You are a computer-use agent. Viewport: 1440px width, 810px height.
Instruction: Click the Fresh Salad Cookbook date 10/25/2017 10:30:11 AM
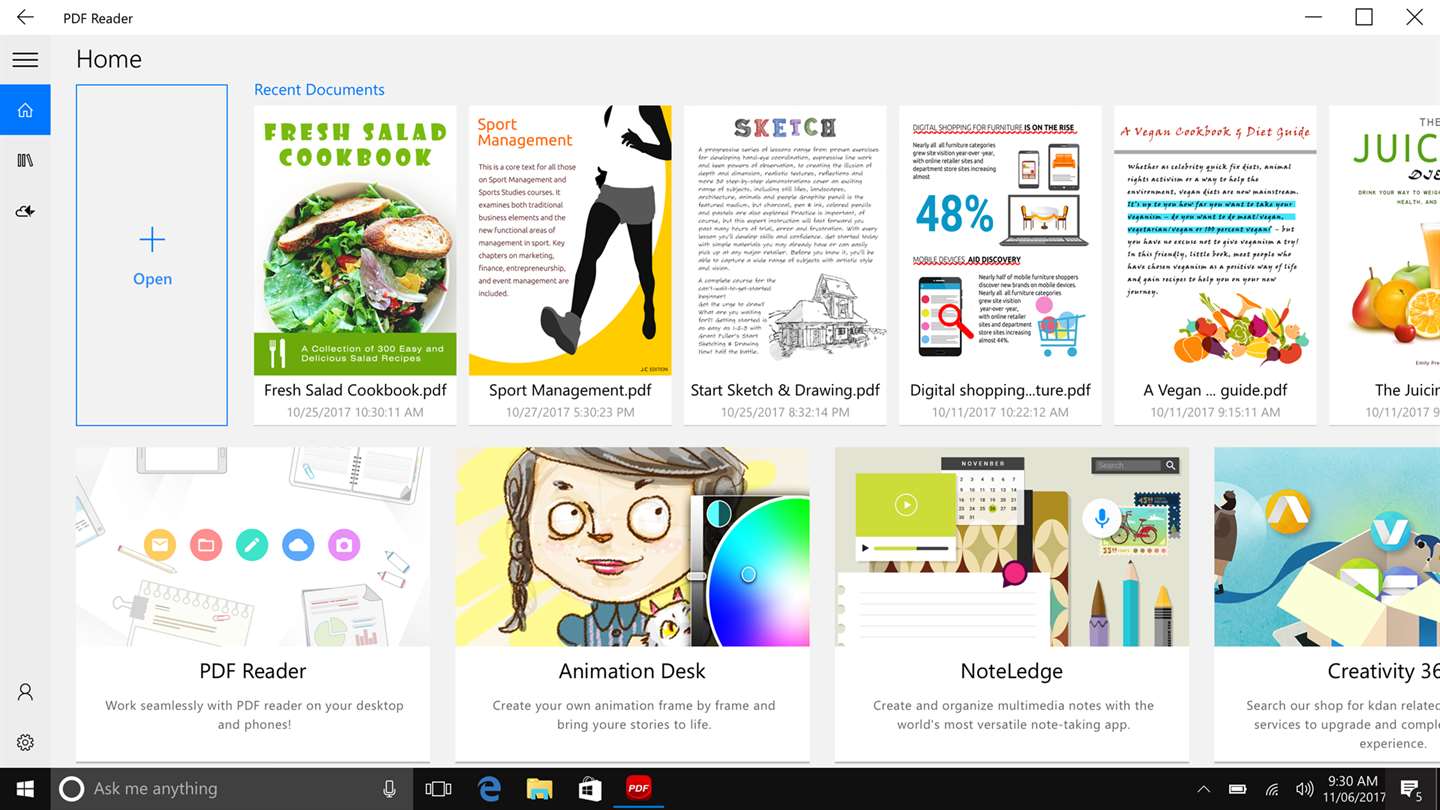(355, 412)
